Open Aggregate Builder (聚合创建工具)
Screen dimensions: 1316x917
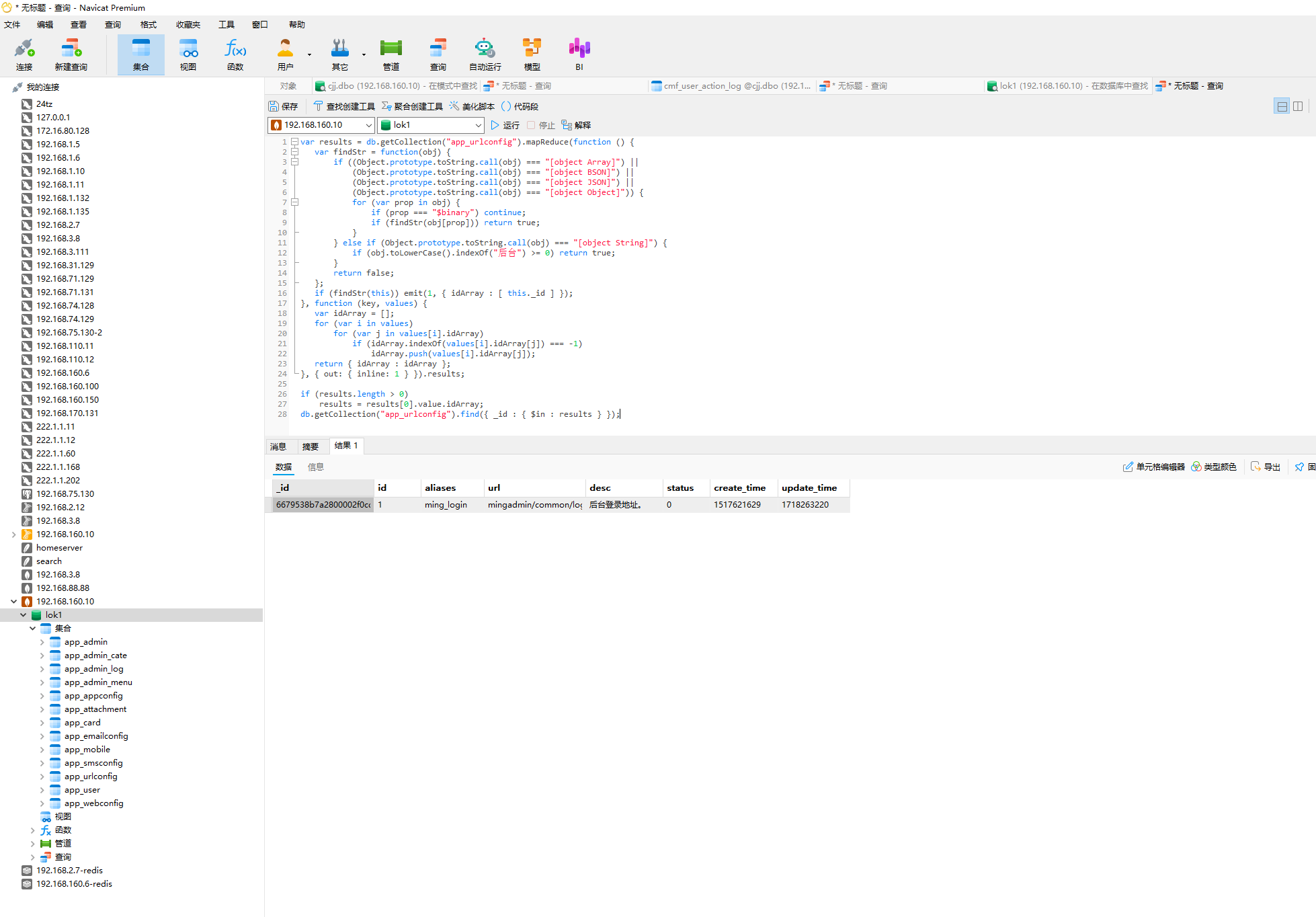tap(412, 106)
